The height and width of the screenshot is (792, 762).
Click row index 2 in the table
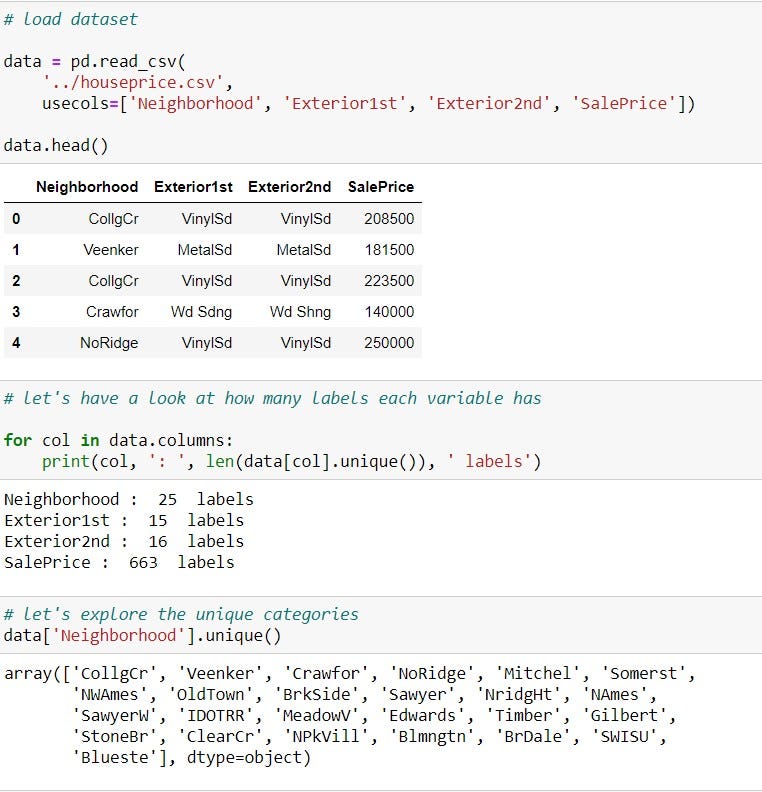click(16, 281)
